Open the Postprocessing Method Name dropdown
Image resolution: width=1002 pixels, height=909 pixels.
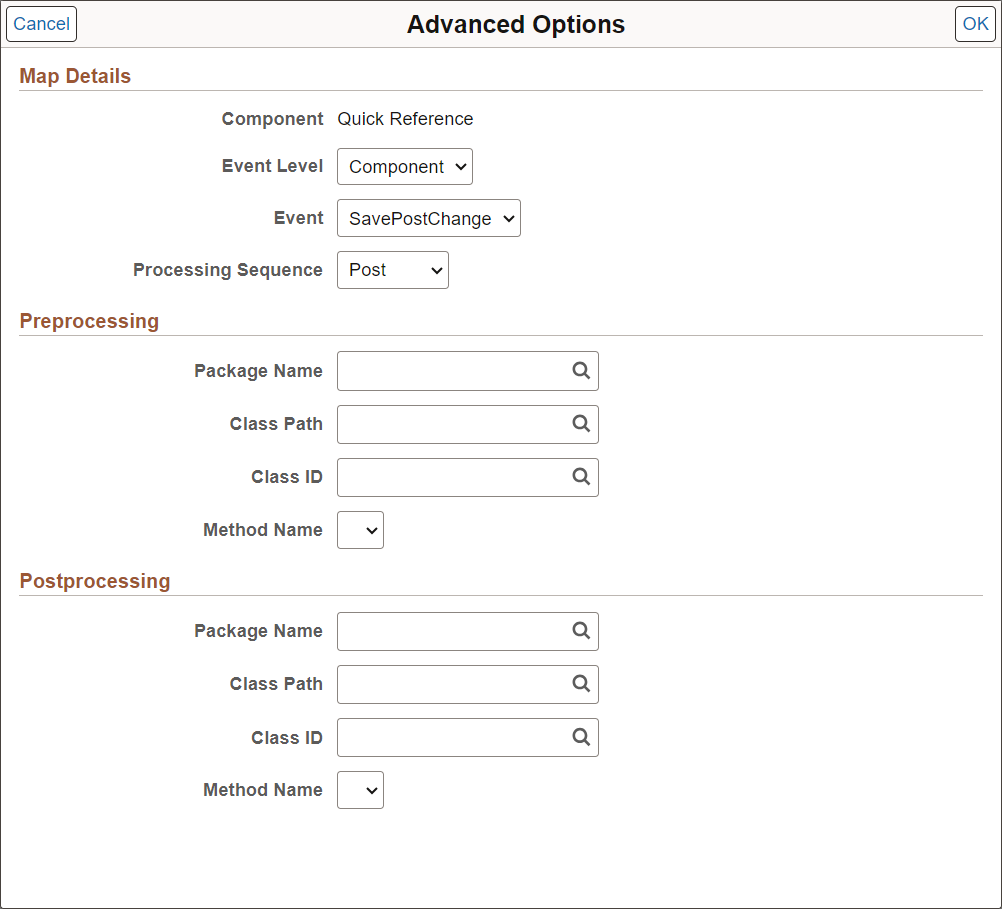360,790
